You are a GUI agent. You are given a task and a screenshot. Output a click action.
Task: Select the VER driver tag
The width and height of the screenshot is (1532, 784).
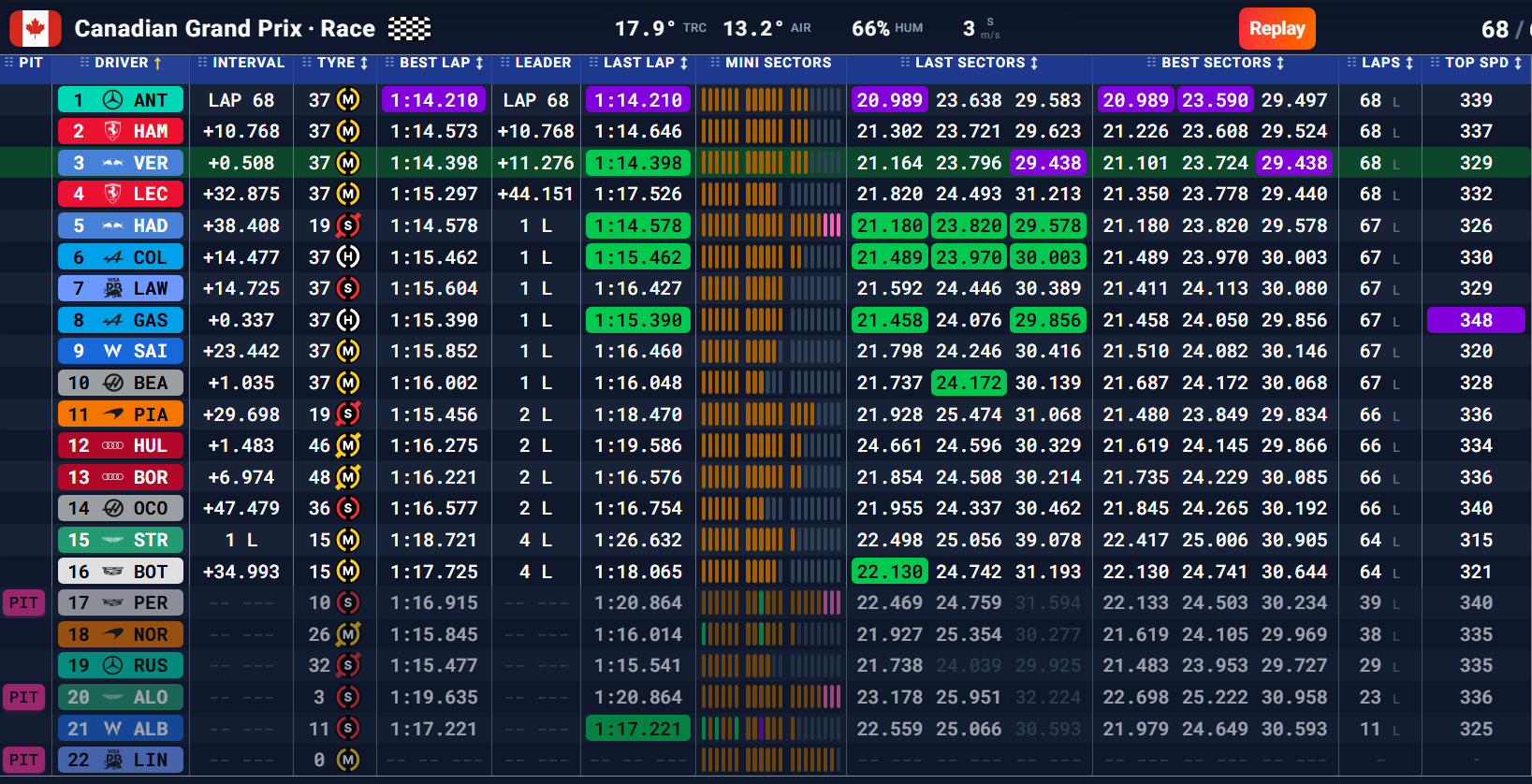pos(121,163)
